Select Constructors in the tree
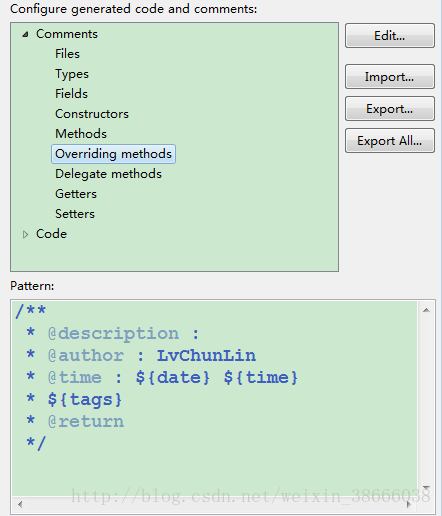The height and width of the screenshot is (516, 442). pyautogui.click(x=92, y=114)
